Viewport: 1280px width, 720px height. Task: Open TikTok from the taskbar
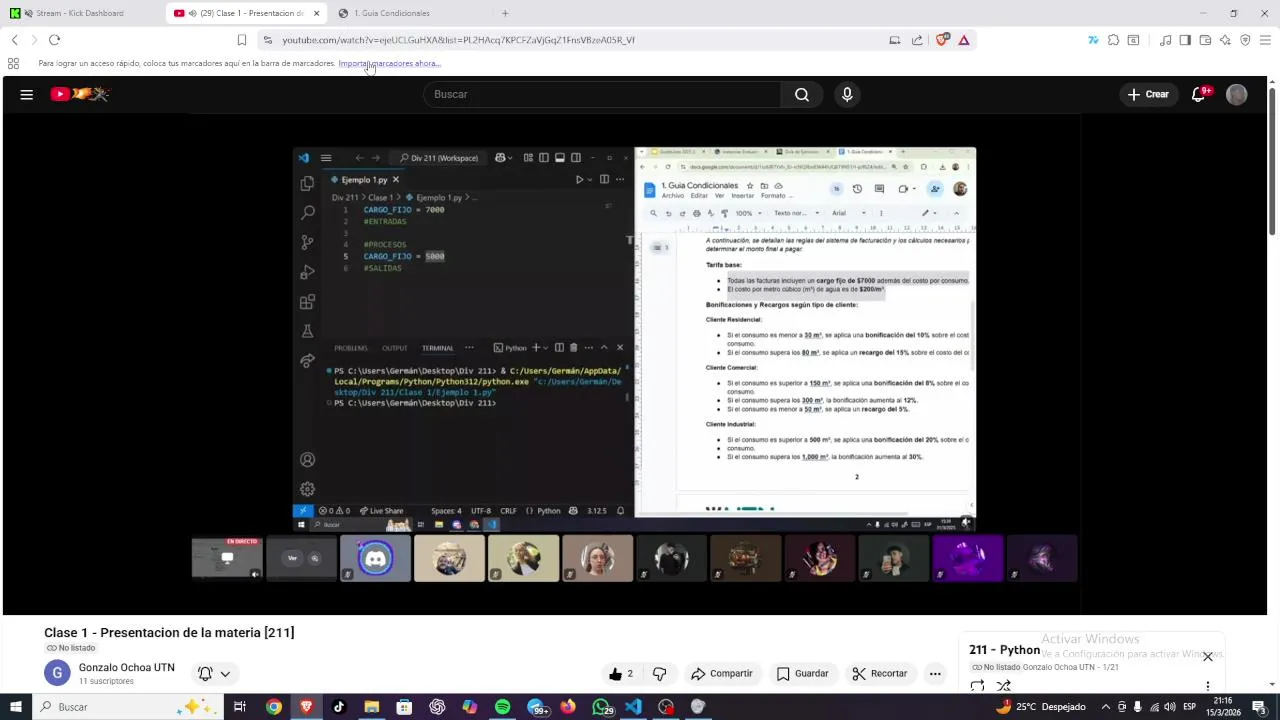(x=339, y=707)
